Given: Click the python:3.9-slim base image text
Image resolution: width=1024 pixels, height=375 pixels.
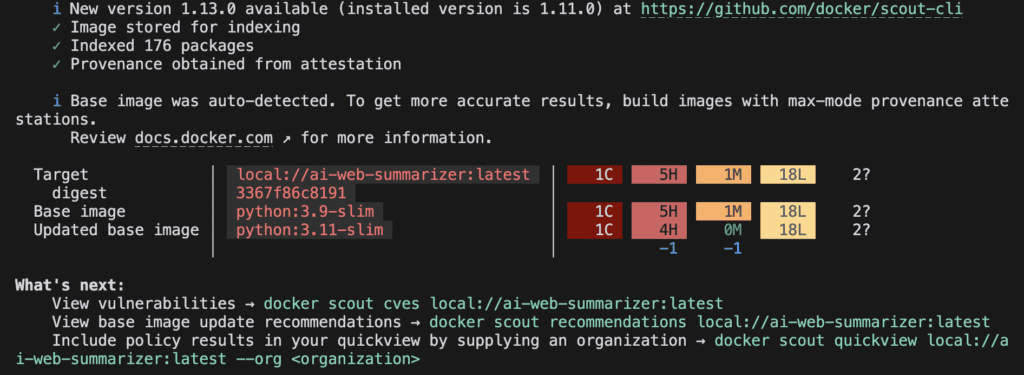Looking at the screenshot, I should click(x=305, y=212).
